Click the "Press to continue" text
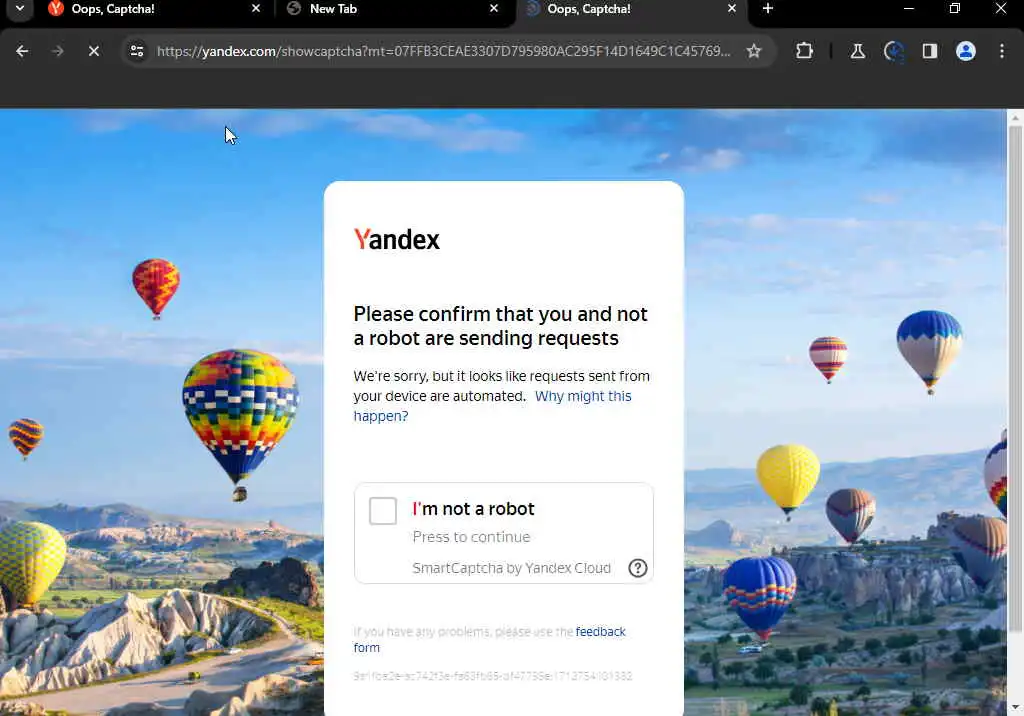The height and width of the screenshot is (716, 1024). (471, 537)
